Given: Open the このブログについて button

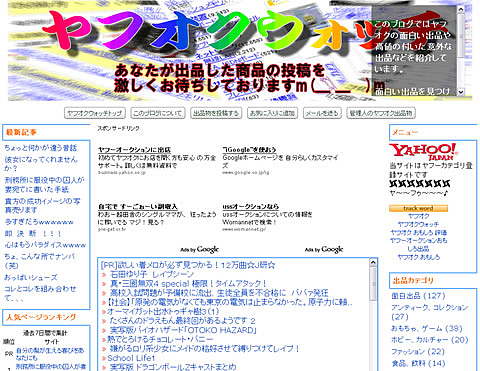Looking at the screenshot, I should tap(158, 113).
